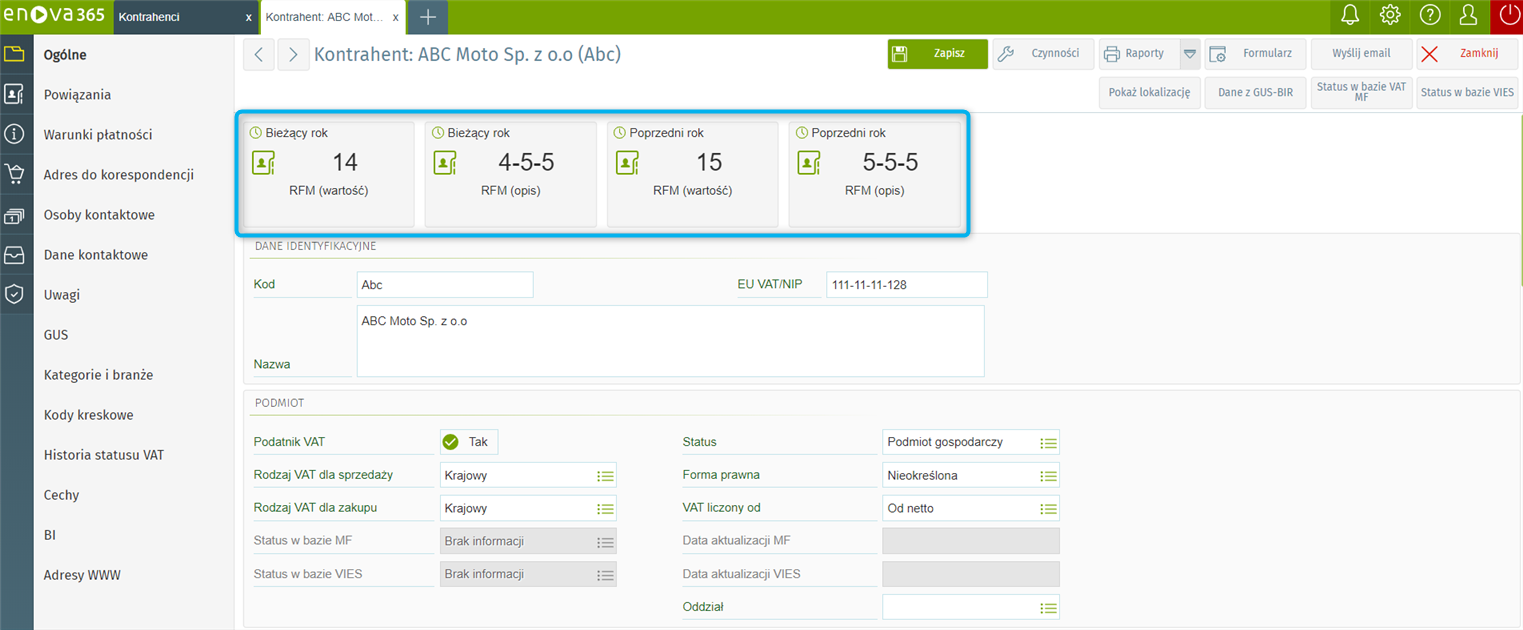The width and height of the screenshot is (1523, 630).
Task: Open the Rodzaj VAT dla sprzedaży dropdown
Action: pos(605,476)
